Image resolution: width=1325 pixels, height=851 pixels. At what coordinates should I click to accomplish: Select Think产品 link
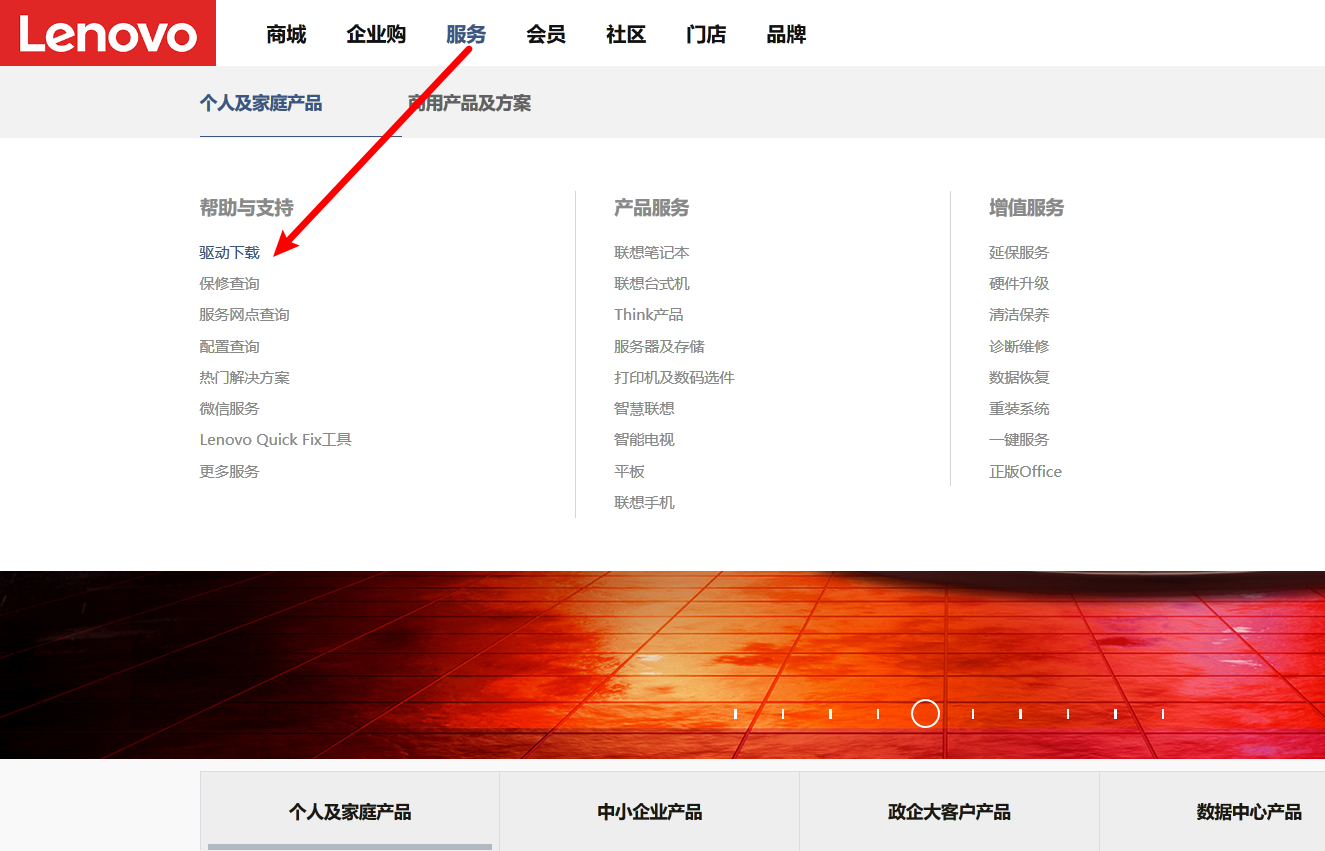click(x=649, y=315)
